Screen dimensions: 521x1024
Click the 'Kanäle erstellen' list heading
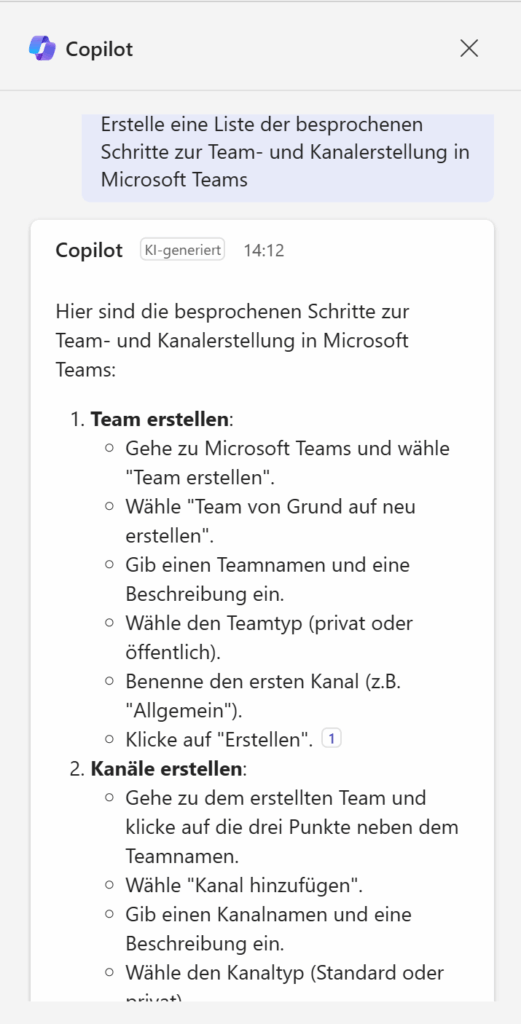[166, 769]
